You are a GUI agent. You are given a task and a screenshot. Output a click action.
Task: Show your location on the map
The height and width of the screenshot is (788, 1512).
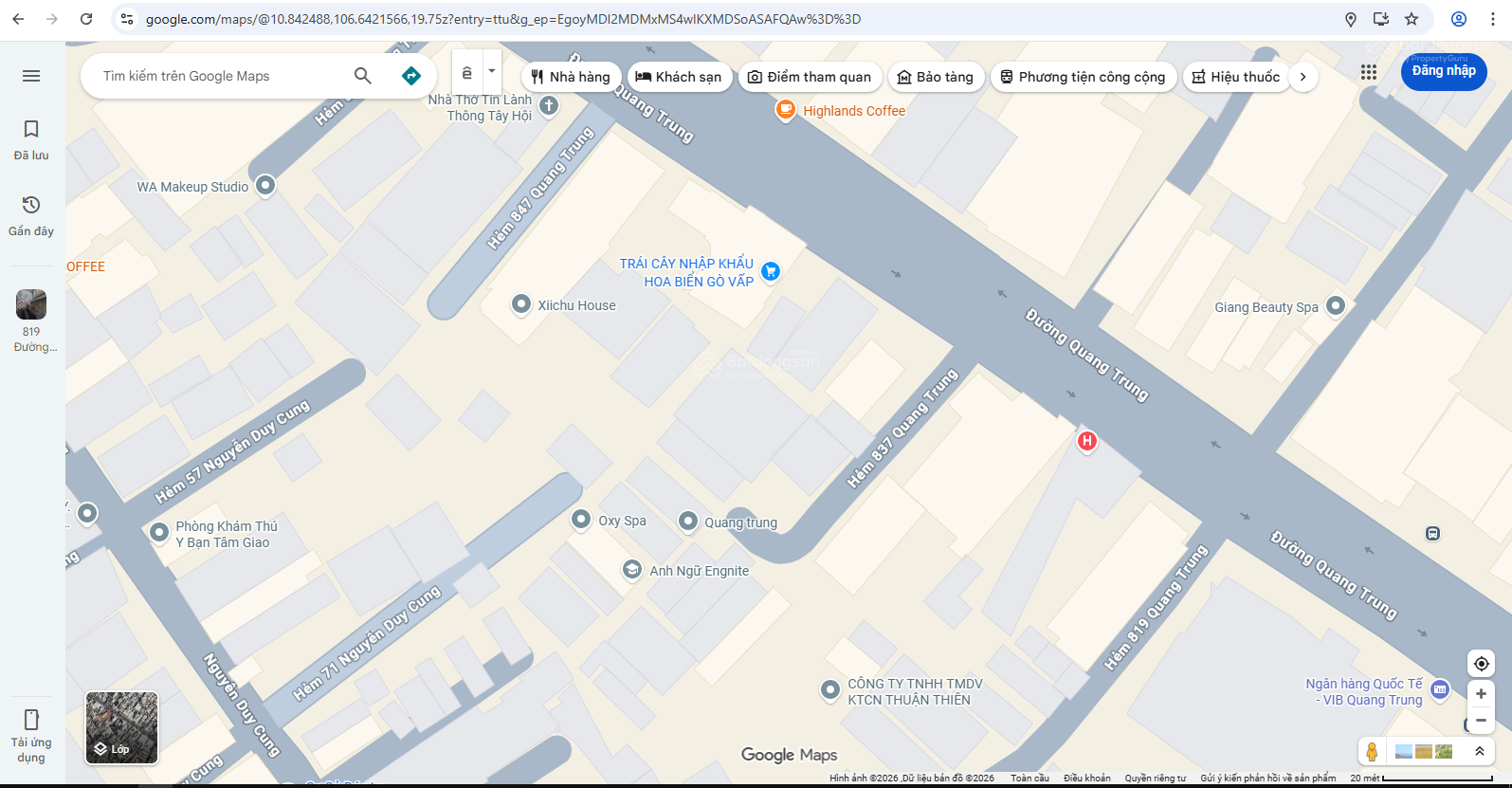(x=1481, y=664)
